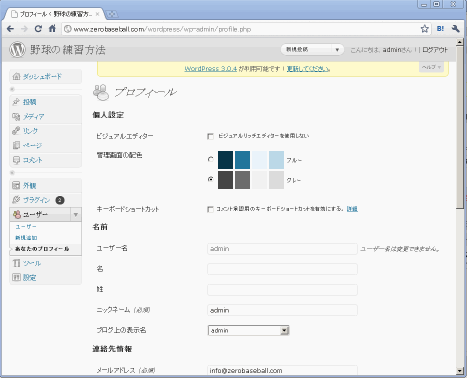
Task: Click the リンク chain icon
Action: [16, 131]
